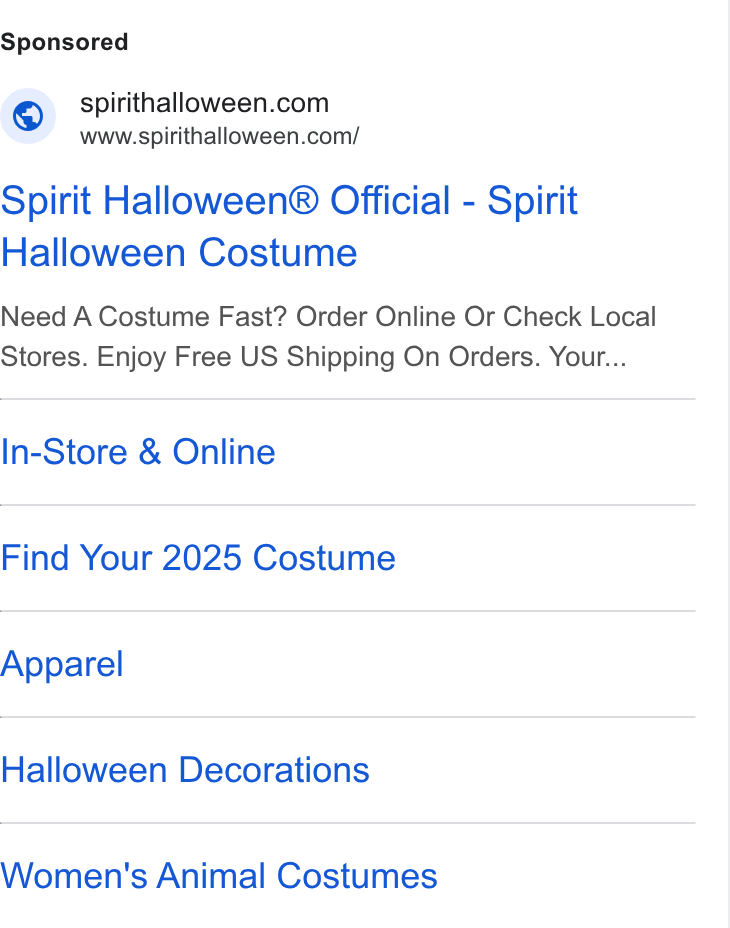Click the 'Halloween Costume' second headline line

(x=179, y=253)
